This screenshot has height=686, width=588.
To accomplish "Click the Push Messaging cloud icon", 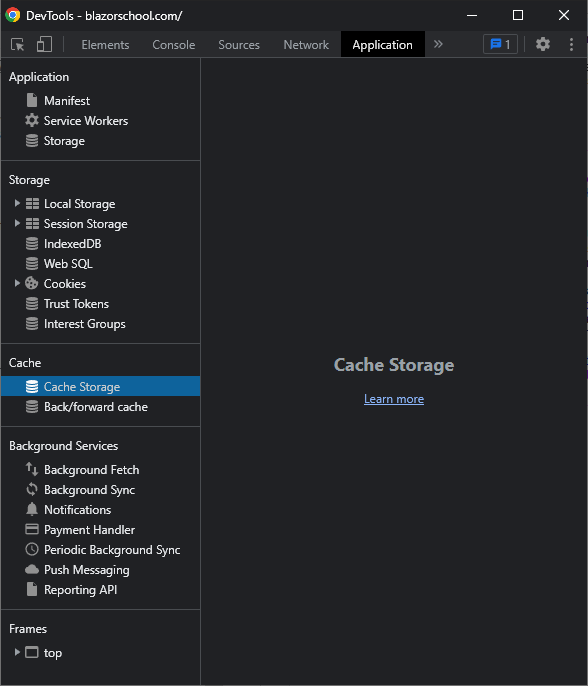I will [32, 569].
